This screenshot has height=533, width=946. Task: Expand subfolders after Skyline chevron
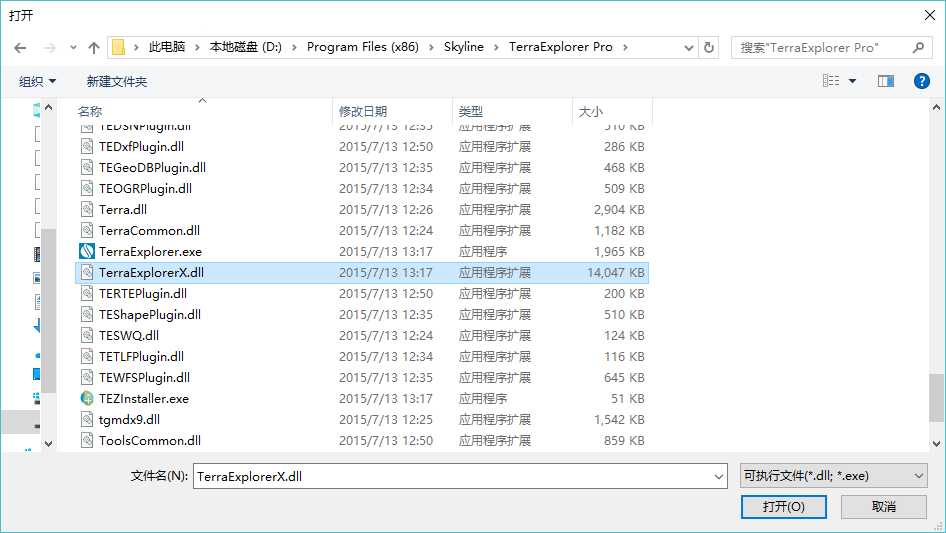496,47
